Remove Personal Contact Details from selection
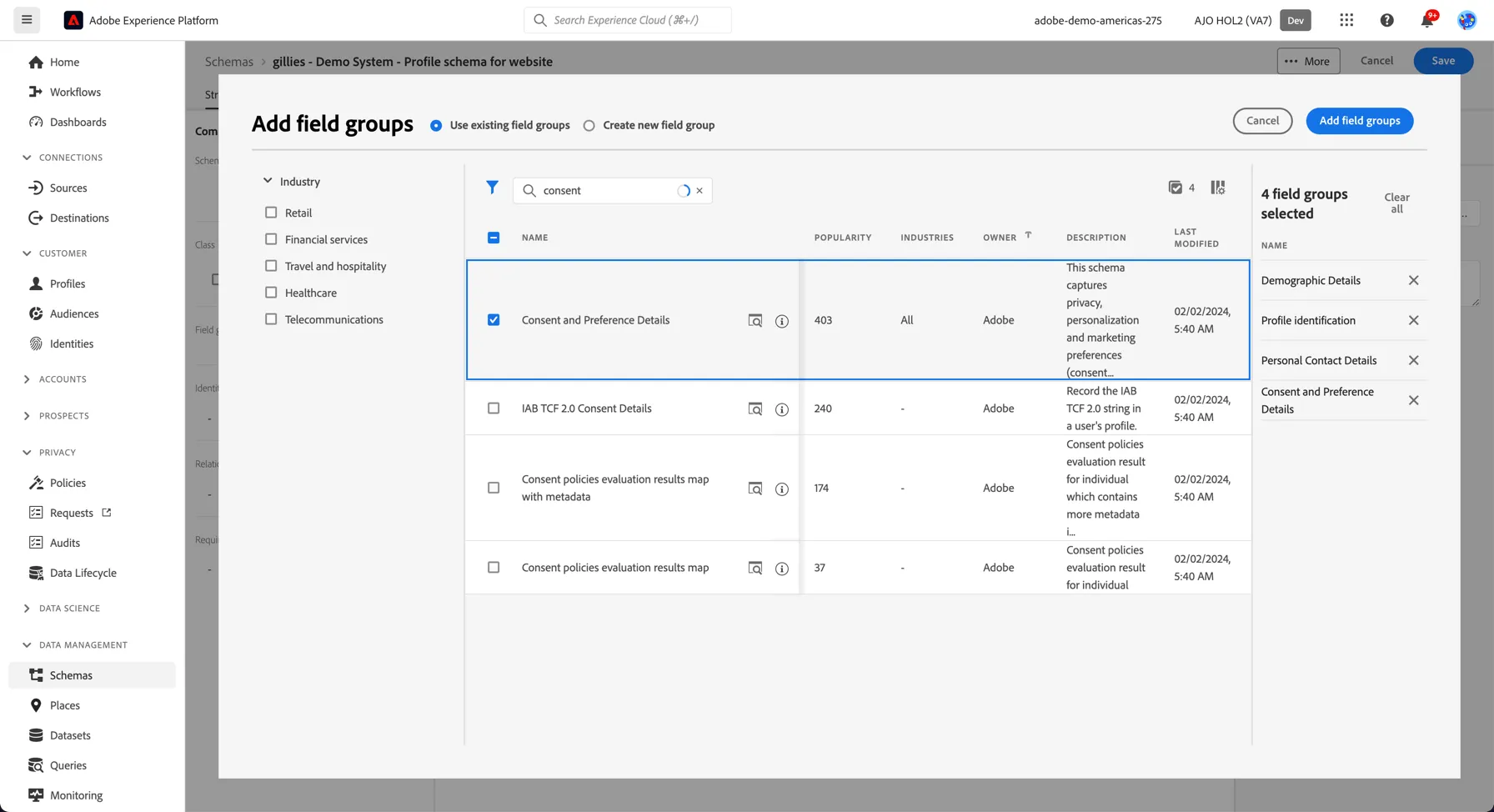This screenshot has height=812, width=1494. coord(1413,360)
